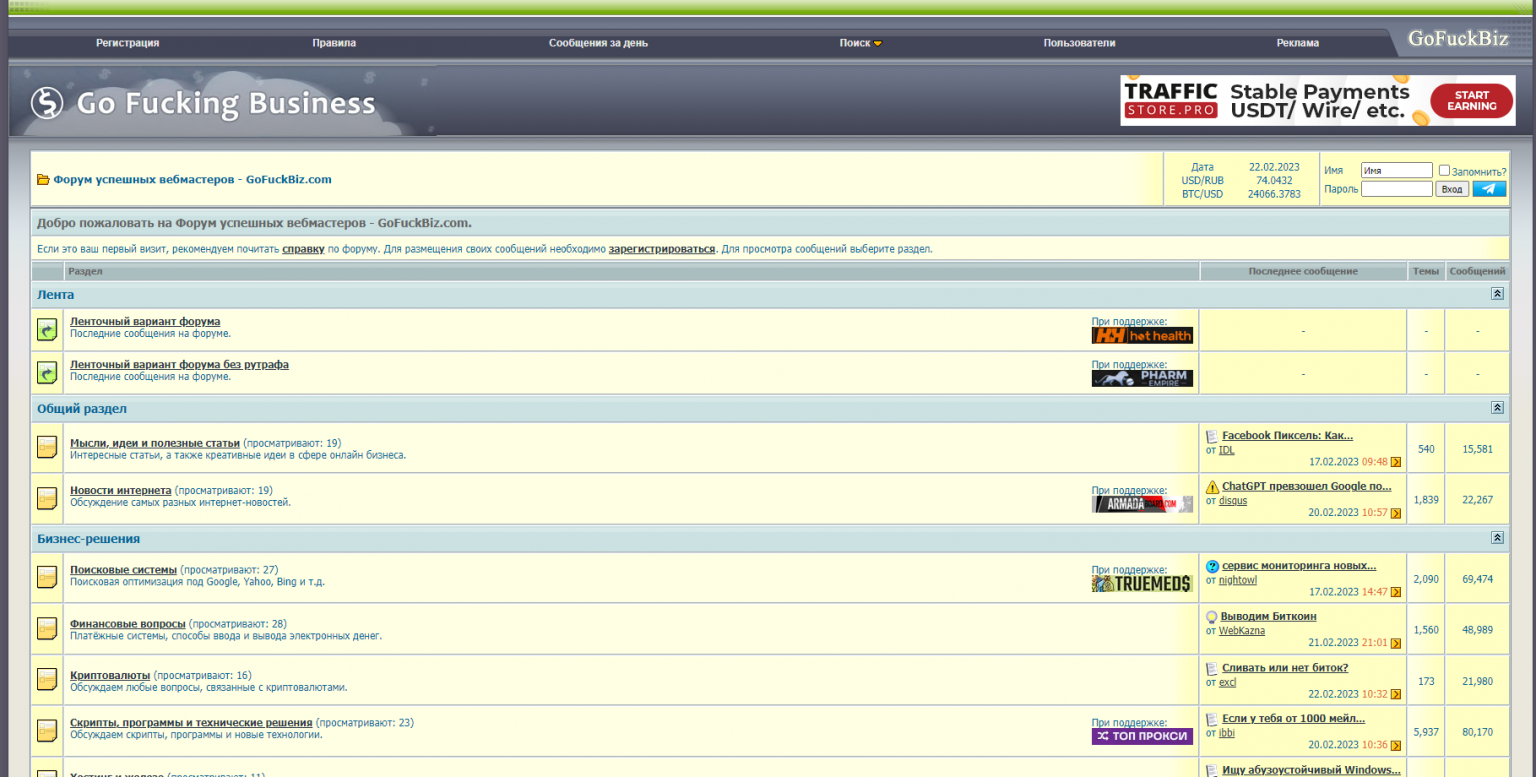This screenshot has width=1536, height=777.
Task: Click the Traffic Store.pro ad banner
Action: tap(1317, 101)
